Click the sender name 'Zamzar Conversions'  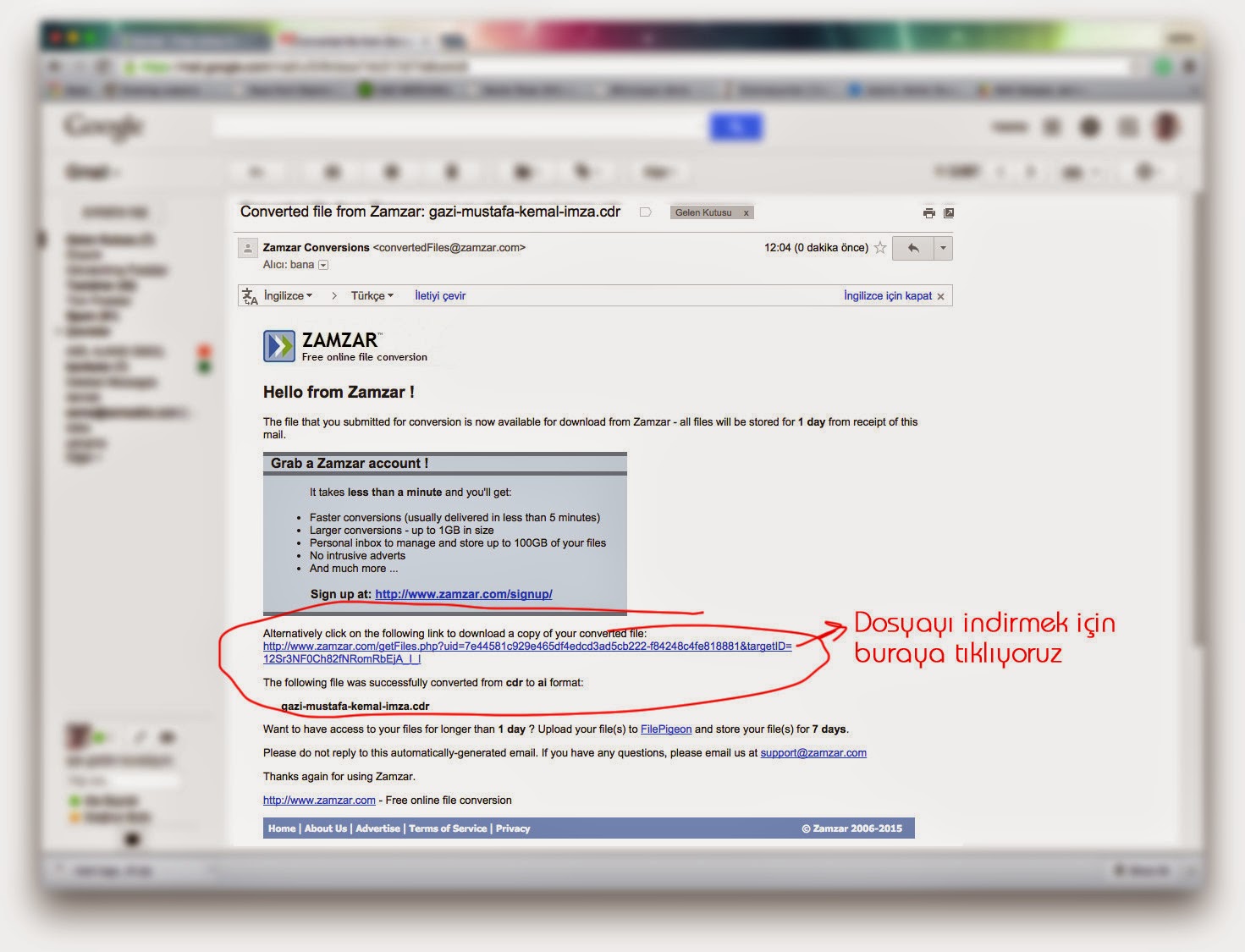click(x=317, y=248)
